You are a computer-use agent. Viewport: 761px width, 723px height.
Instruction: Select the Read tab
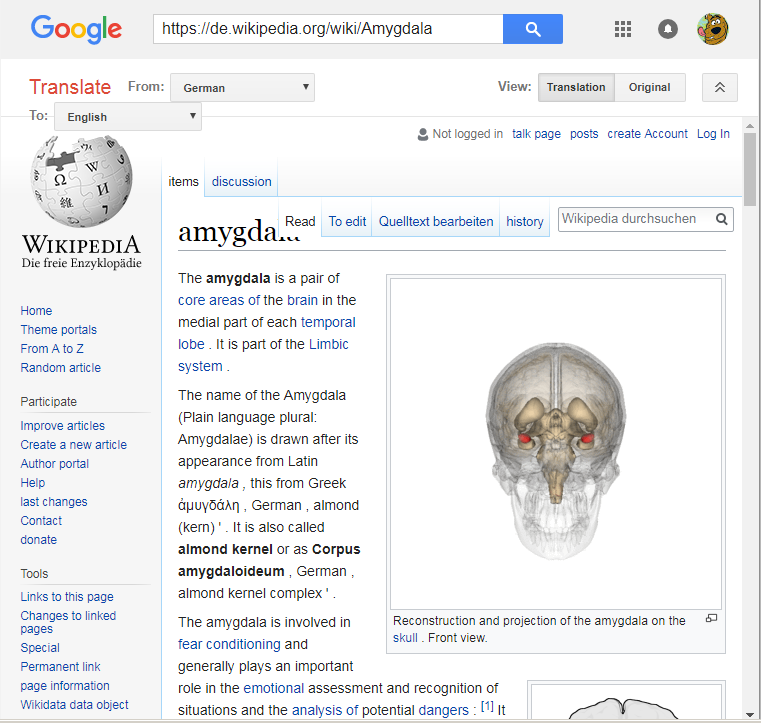(x=300, y=221)
